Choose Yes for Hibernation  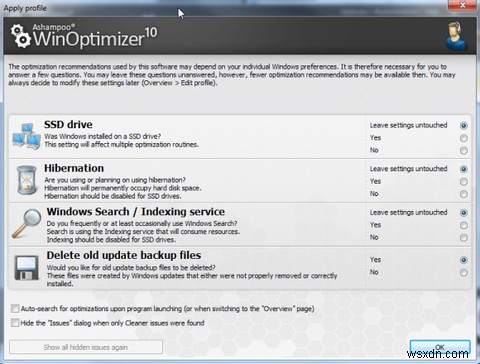click(x=463, y=182)
